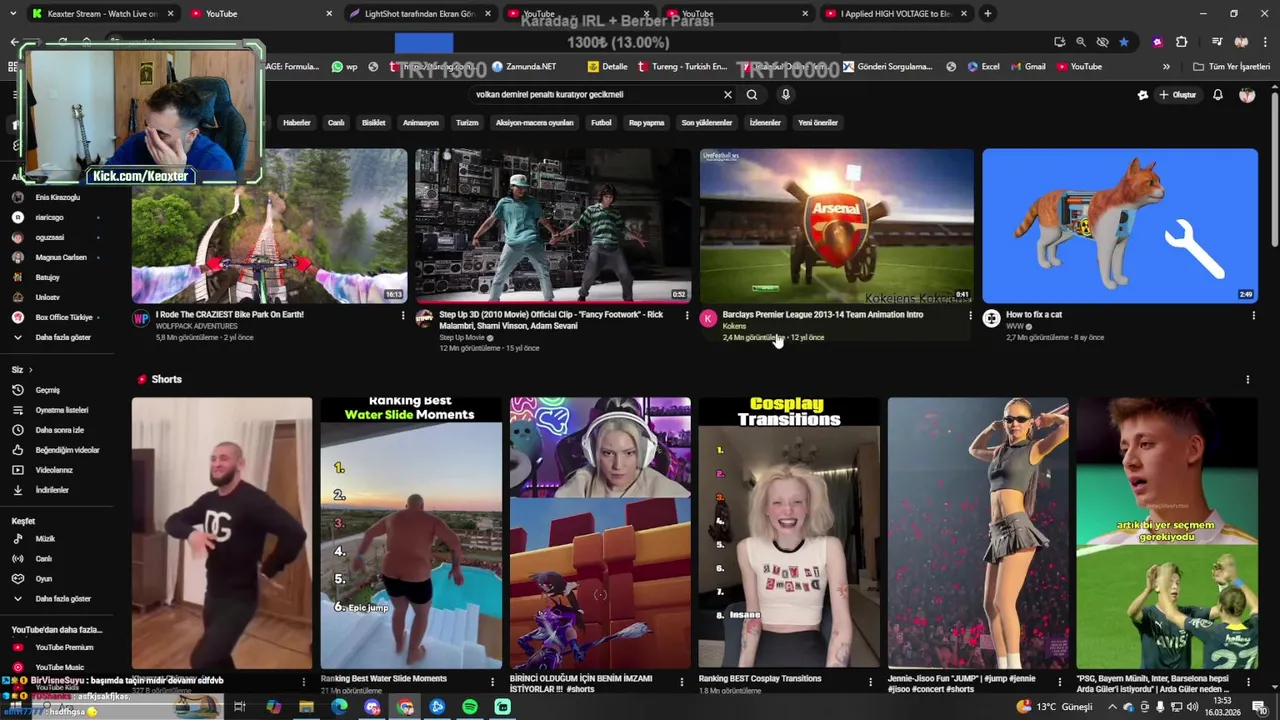
Task: Open the Step Up 3D video thumbnail
Action: click(x=553, y=226)
